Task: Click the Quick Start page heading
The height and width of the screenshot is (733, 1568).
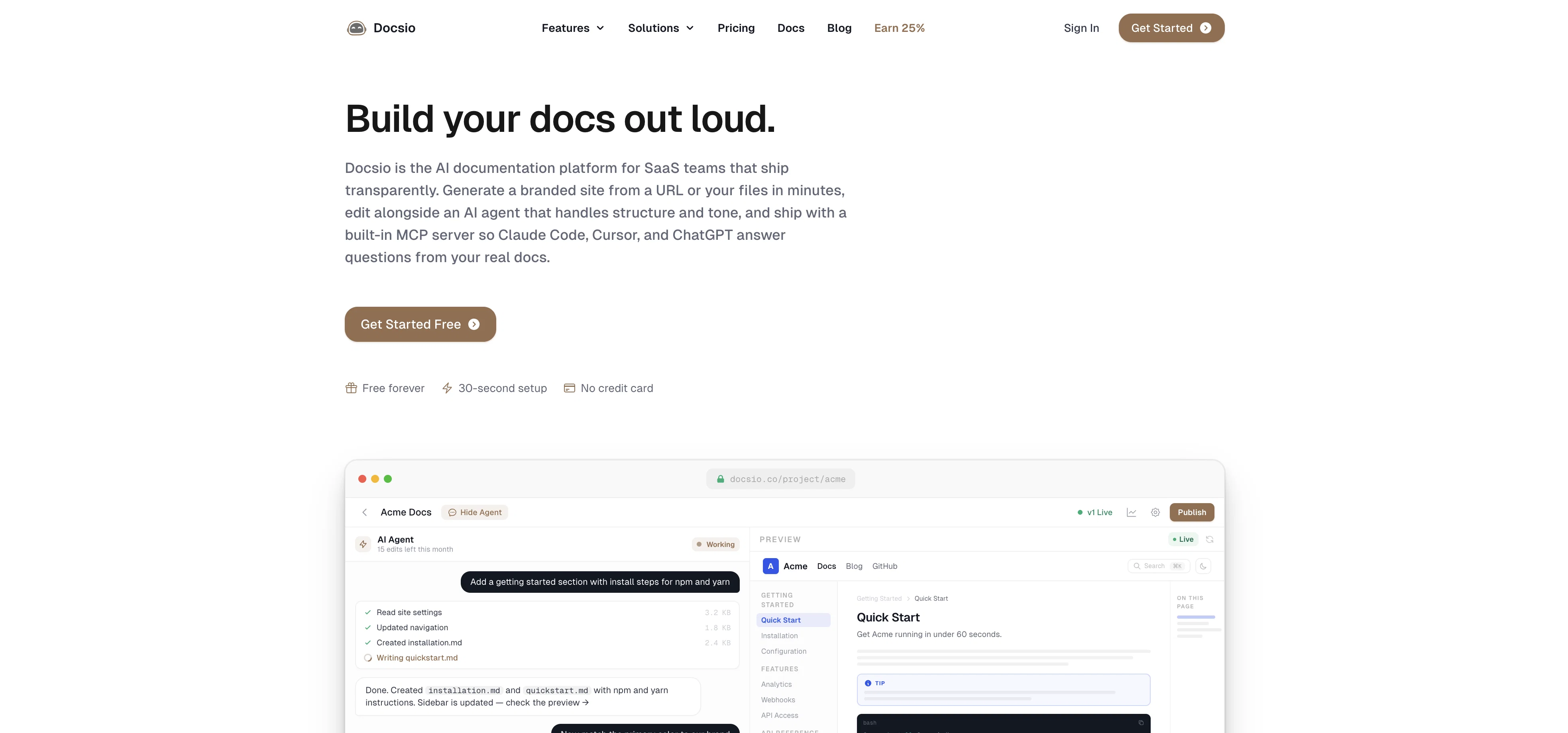Action: (888, 617)
